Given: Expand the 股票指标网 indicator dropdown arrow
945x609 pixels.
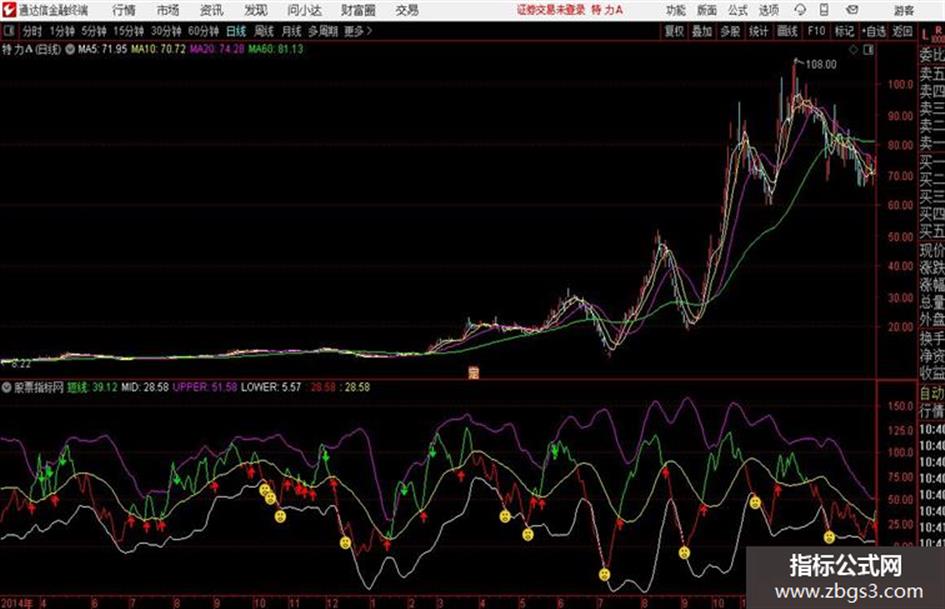Looking at the screenshot, I should (x=7, y=387).
